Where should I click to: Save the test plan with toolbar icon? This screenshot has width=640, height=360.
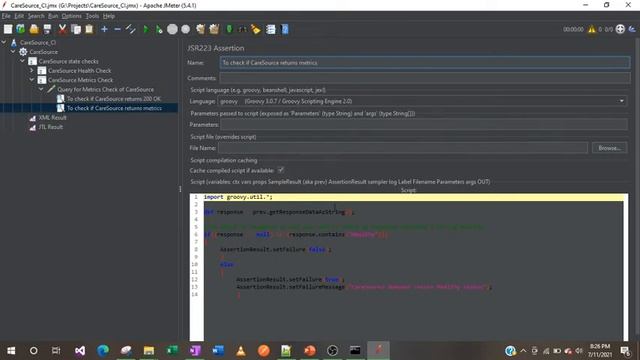click(47, 29)
